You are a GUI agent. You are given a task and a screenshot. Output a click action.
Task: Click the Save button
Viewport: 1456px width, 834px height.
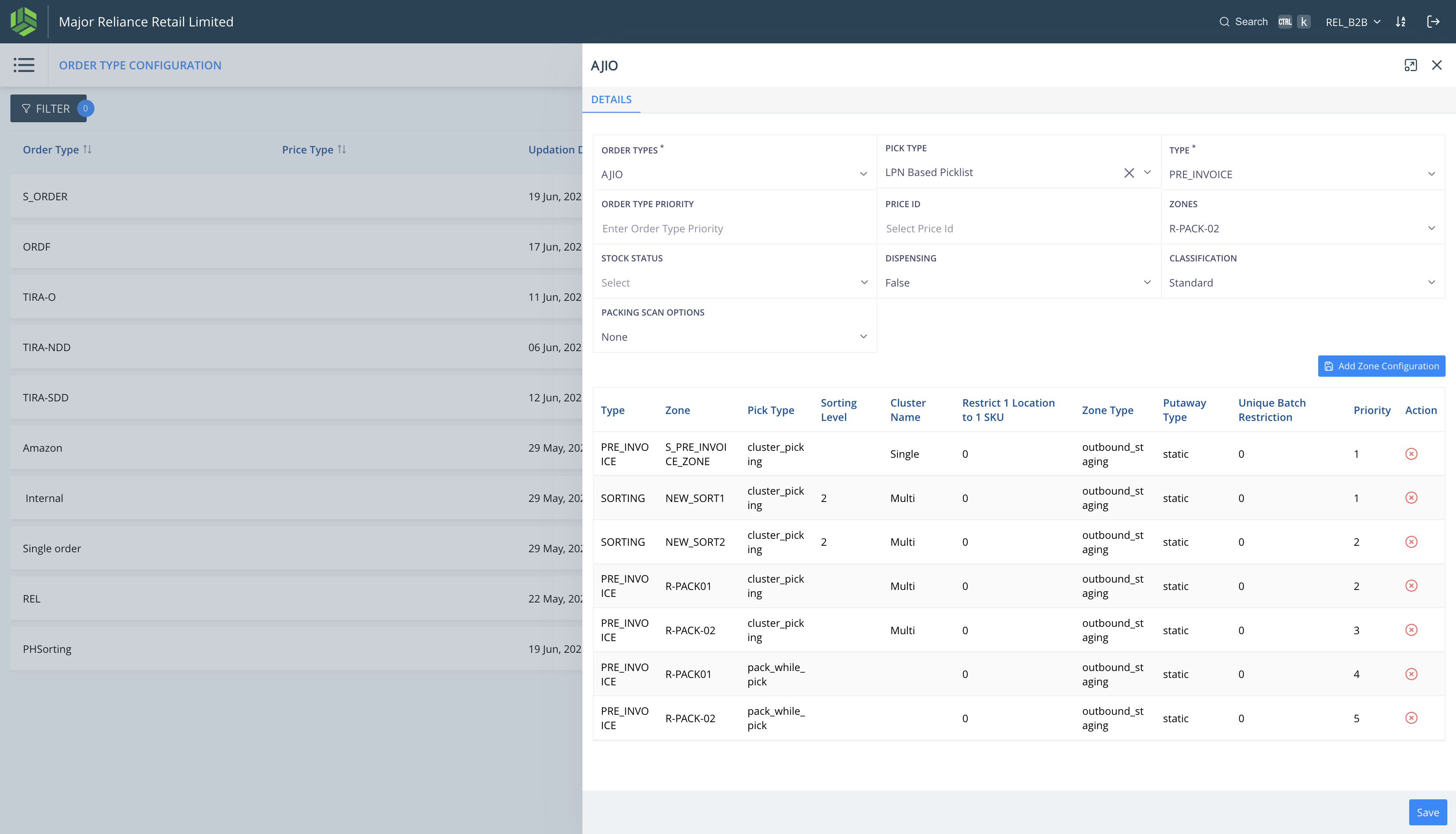pos(1427,812)
